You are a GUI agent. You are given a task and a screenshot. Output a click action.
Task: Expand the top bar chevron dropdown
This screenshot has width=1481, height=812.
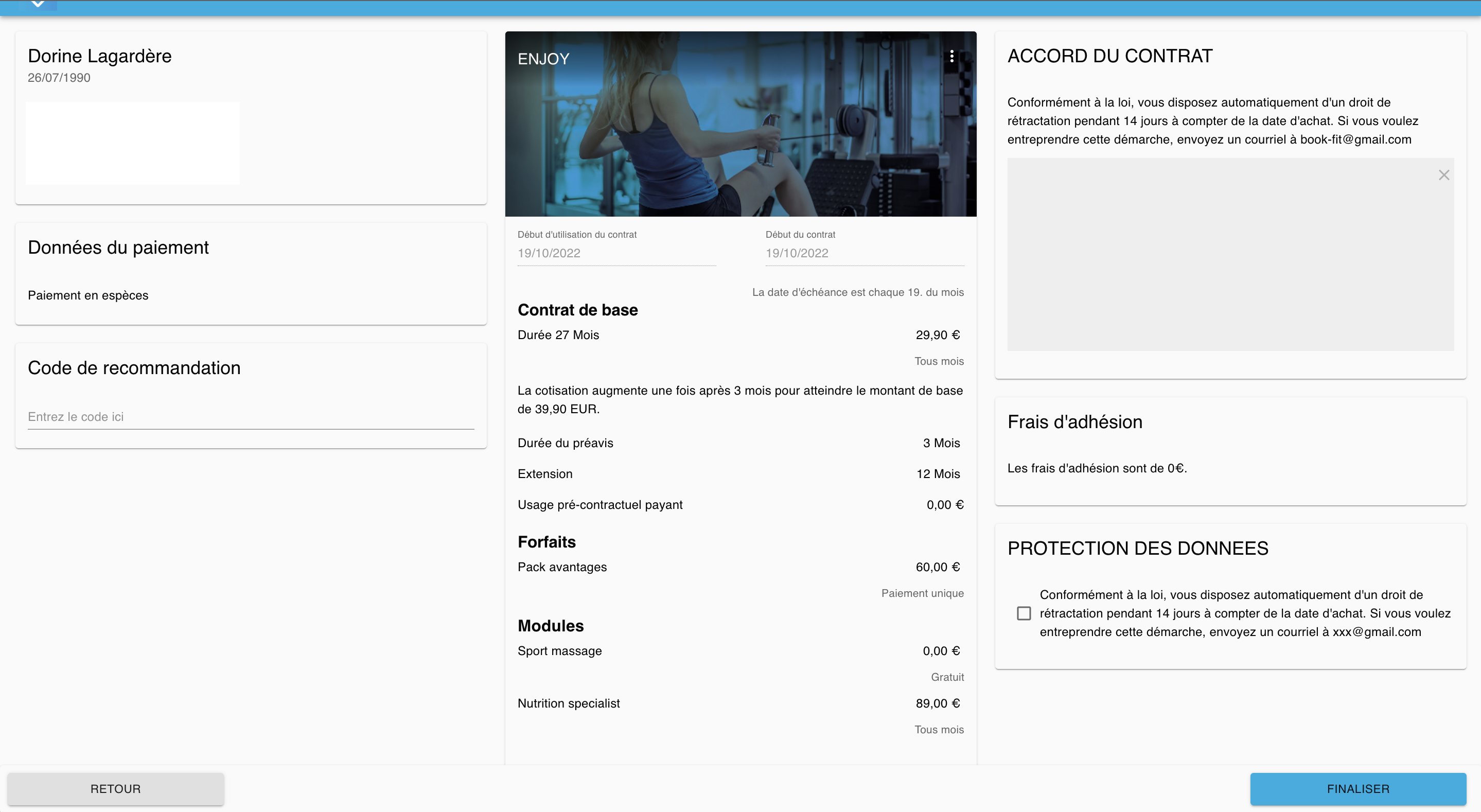coord(38,5)
